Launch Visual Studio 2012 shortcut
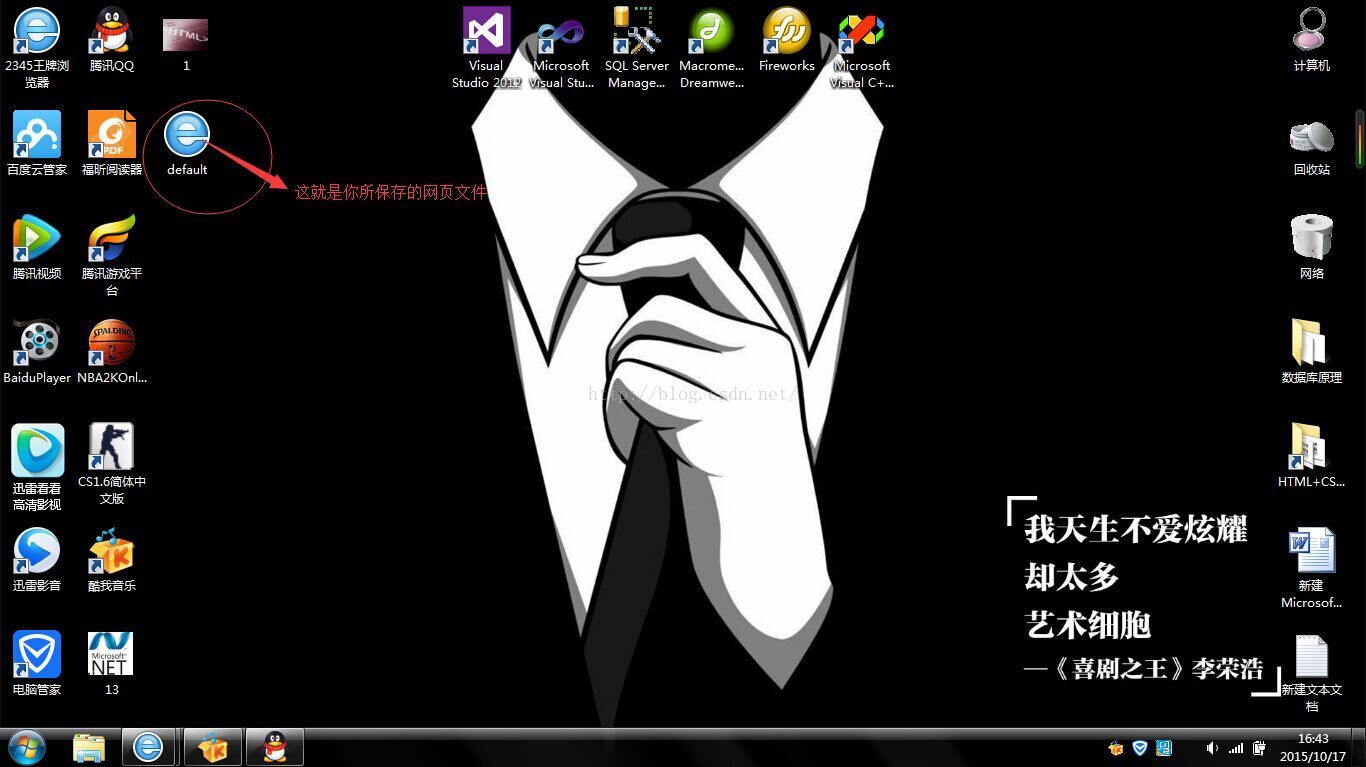Image resolution: width=1366 pixels, height=767 pixels. tap(486, 47)
